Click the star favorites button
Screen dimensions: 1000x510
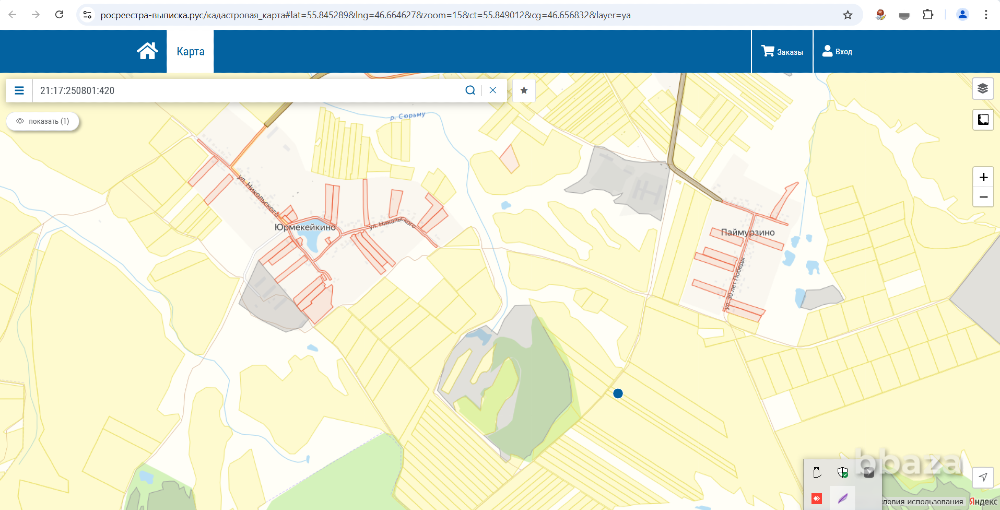pos(524,90)
